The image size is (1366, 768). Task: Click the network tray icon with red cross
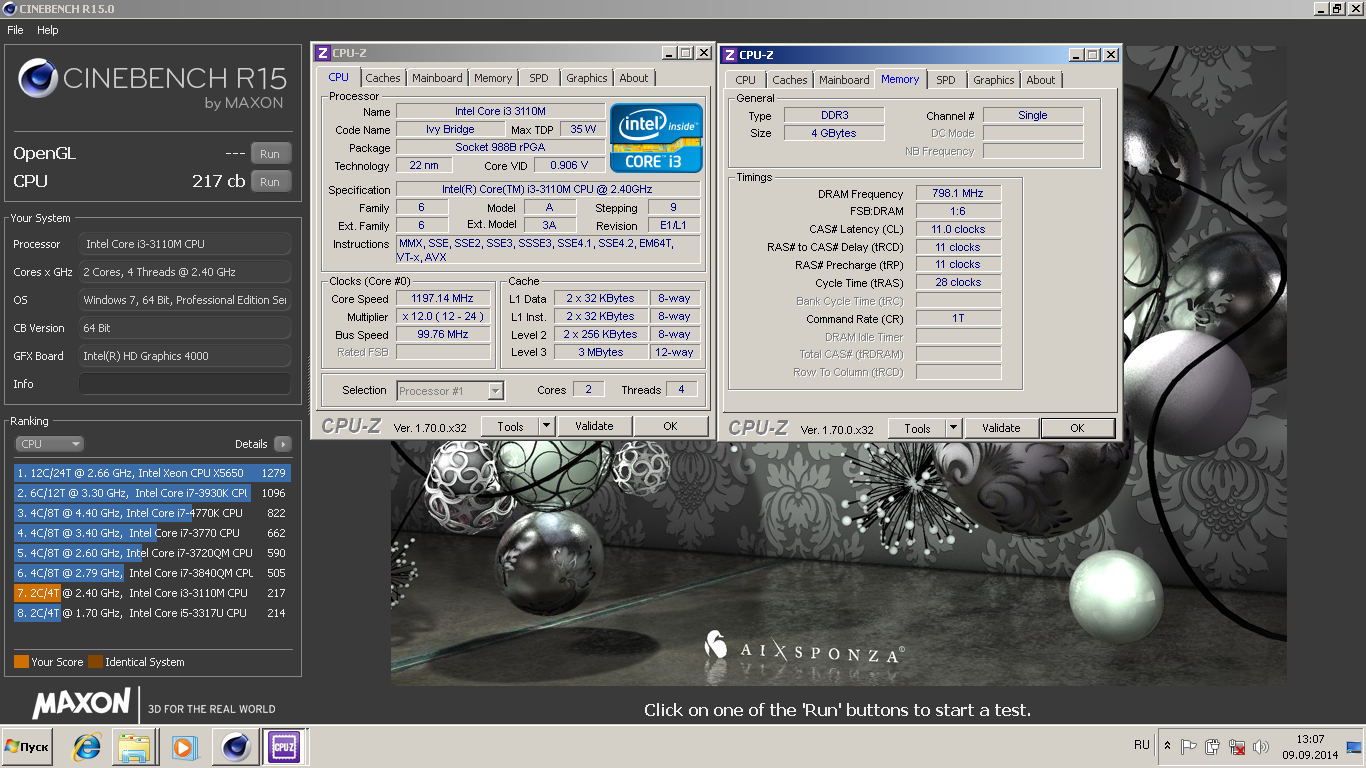pos(1237,746)
